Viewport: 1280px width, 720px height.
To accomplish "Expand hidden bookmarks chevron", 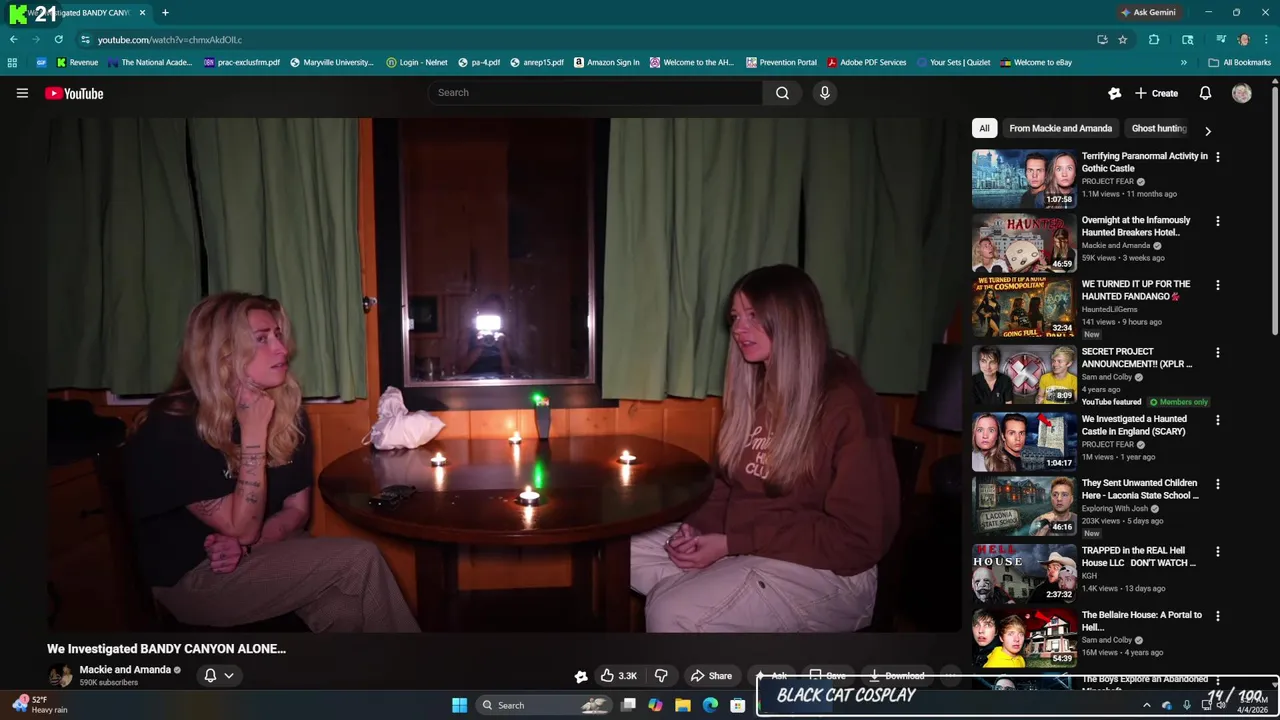I will (x=1184, y=62).
